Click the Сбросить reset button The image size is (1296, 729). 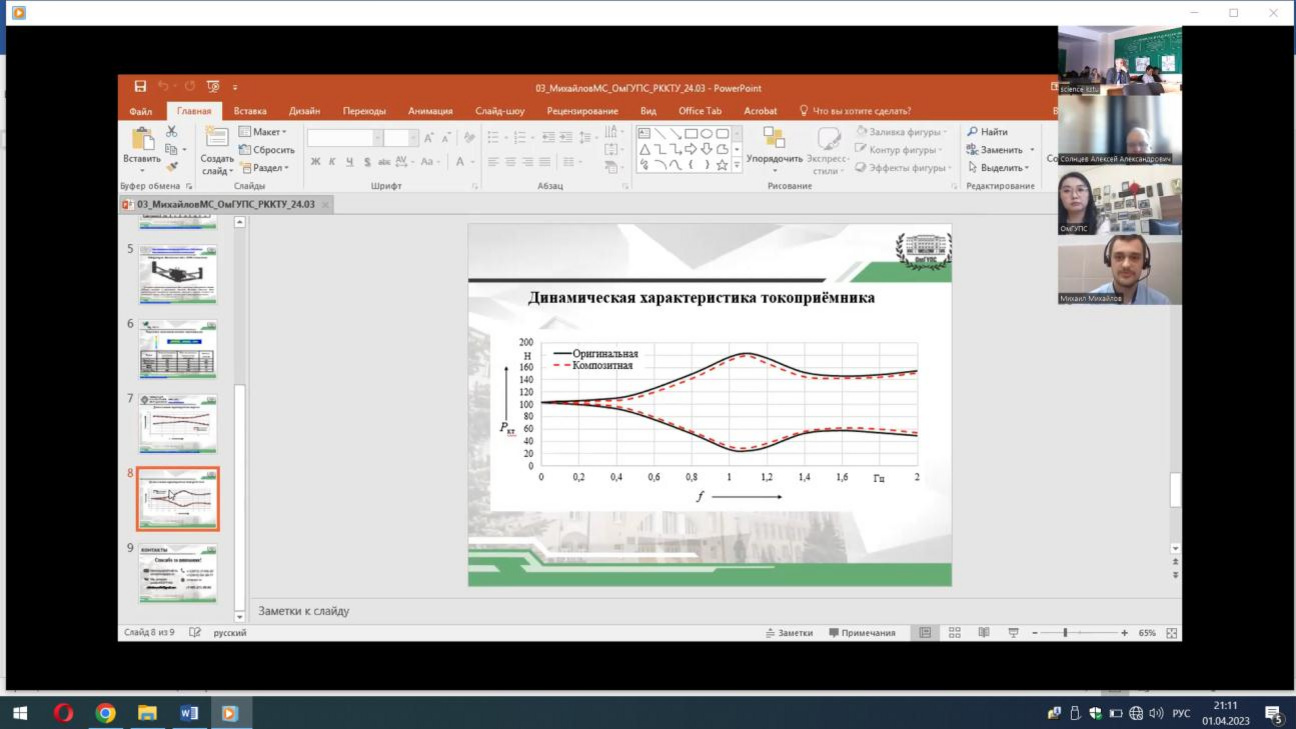pos(267,150)
